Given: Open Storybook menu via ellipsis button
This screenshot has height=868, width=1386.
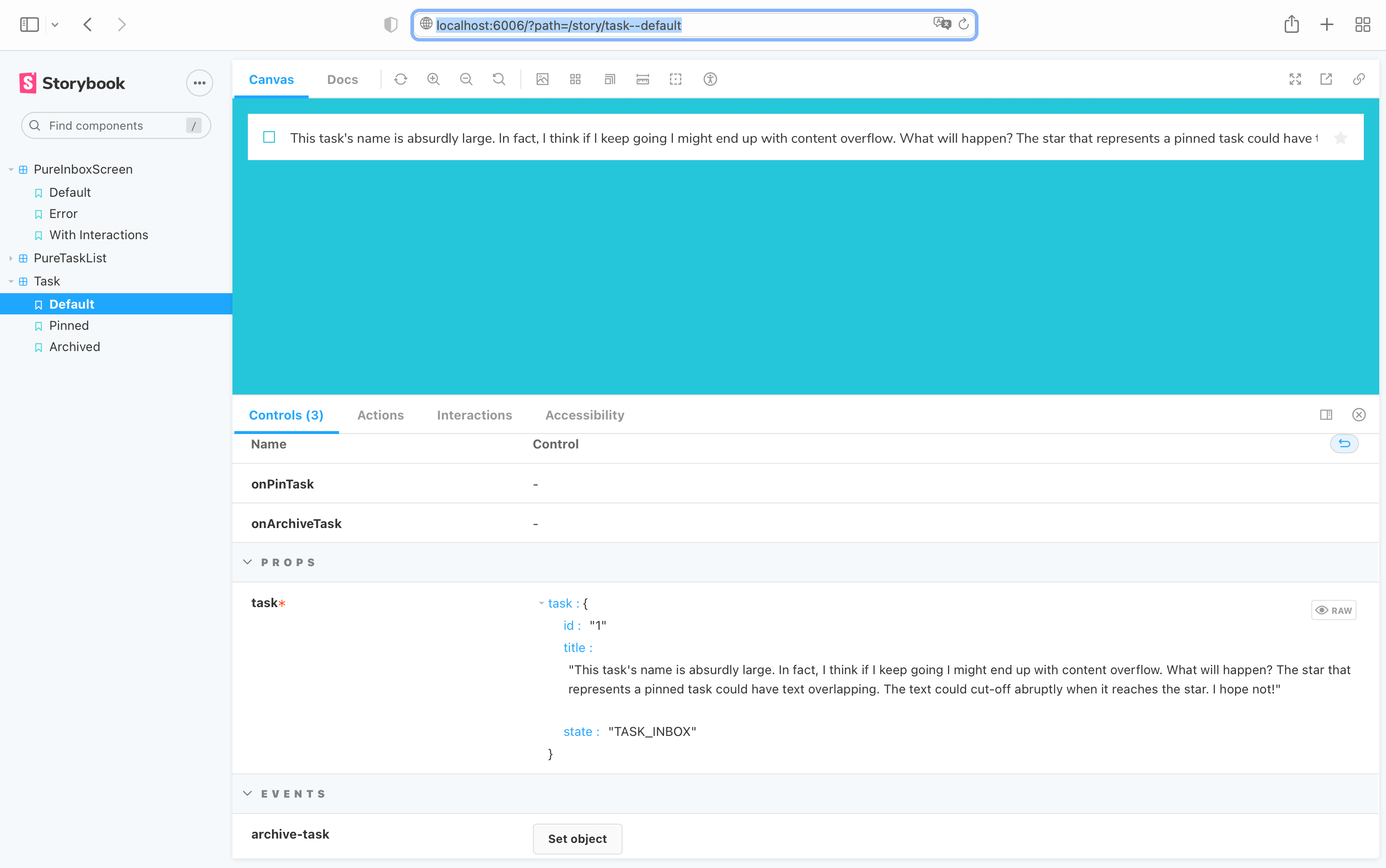Looking at the screenshot, I should point(199,83).
